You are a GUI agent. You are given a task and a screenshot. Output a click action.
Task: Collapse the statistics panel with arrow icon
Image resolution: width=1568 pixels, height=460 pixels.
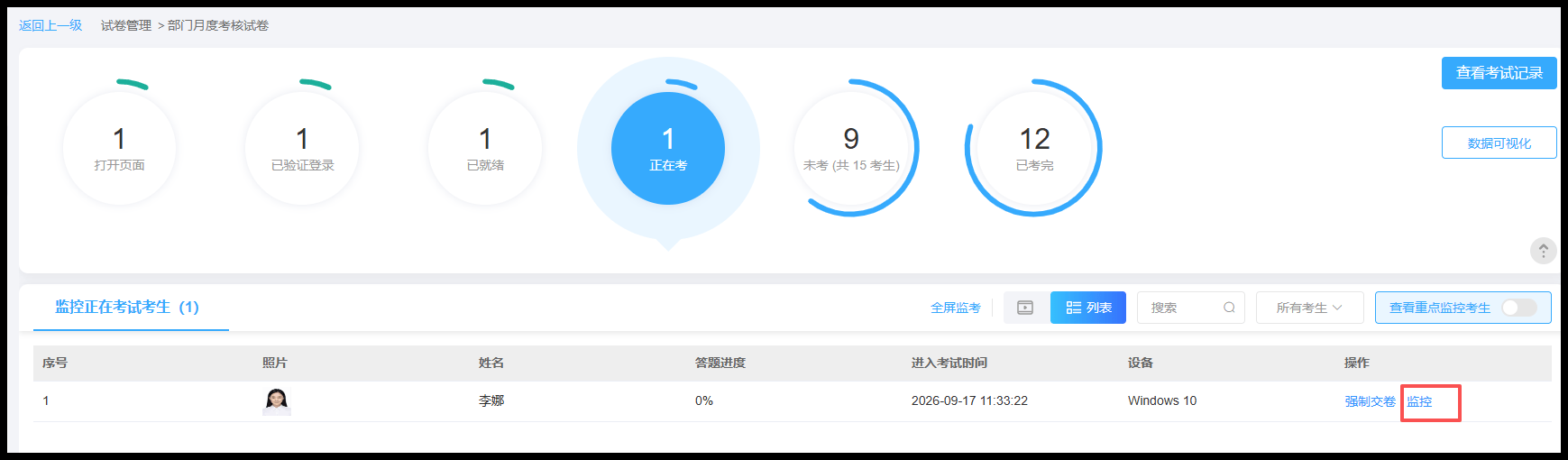(x=1544, y=251)
